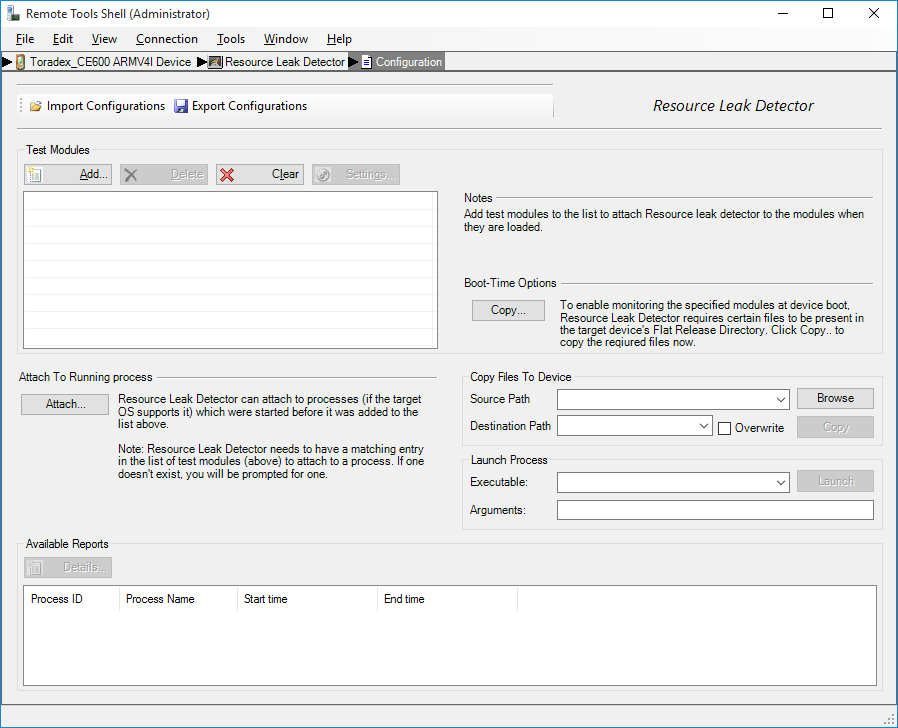The width and height of the screenshot is (898, 728).
Task: Minimize the Remote Tools Shell window
Action: coord(783,13)
